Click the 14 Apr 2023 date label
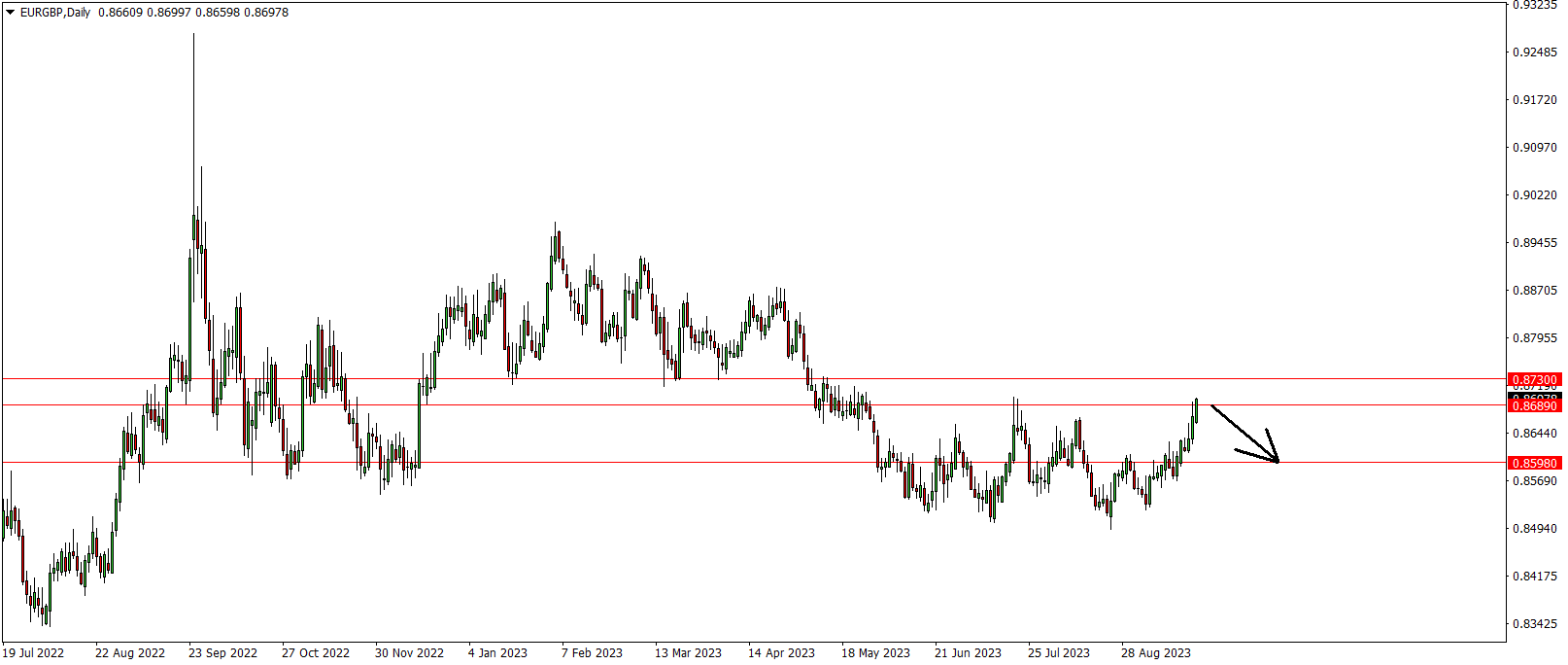 pyautogui.click(x=781, y=652)
